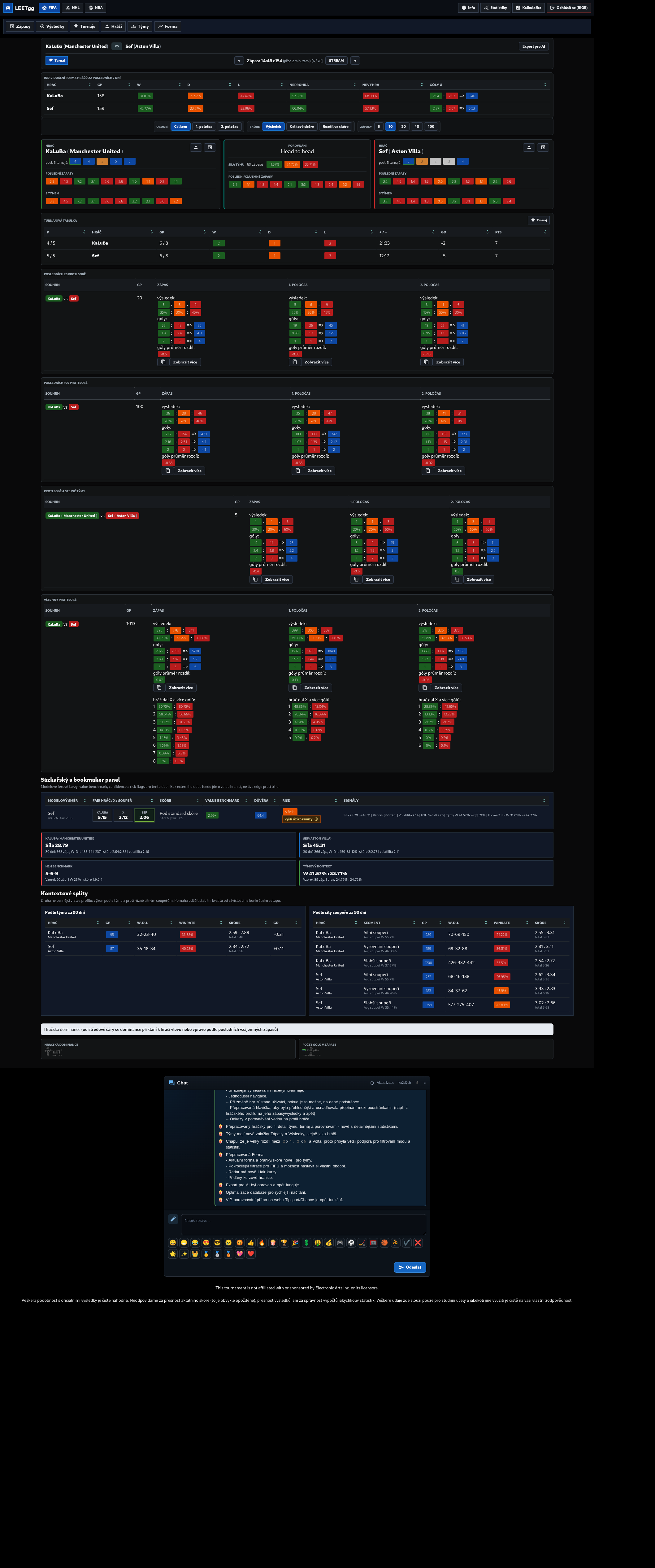
Task: Insert the money bag emoji in chat
Action: pyautogui.click(x=329, y=1243)
